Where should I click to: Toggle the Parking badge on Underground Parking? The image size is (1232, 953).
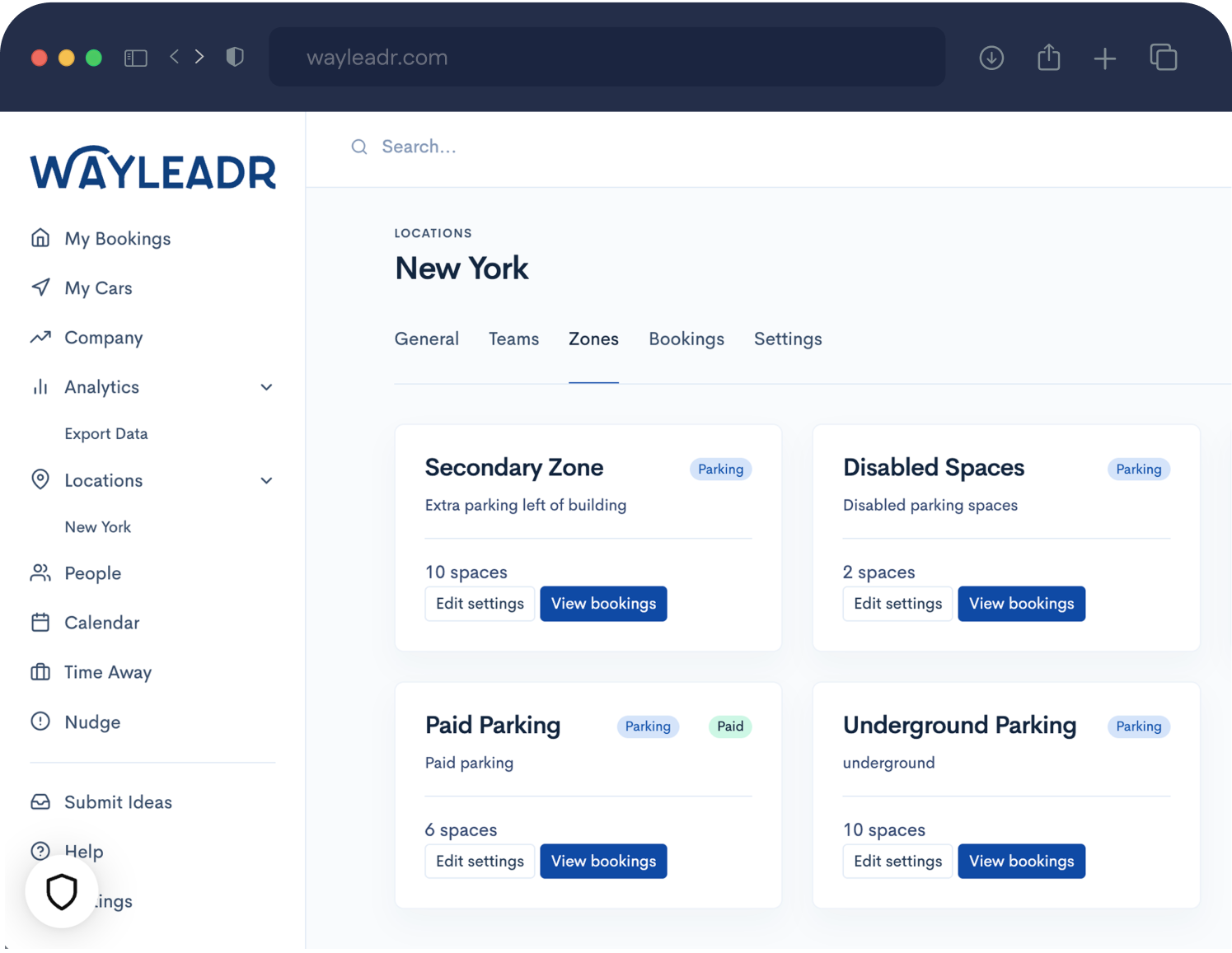pos(1138,726)
